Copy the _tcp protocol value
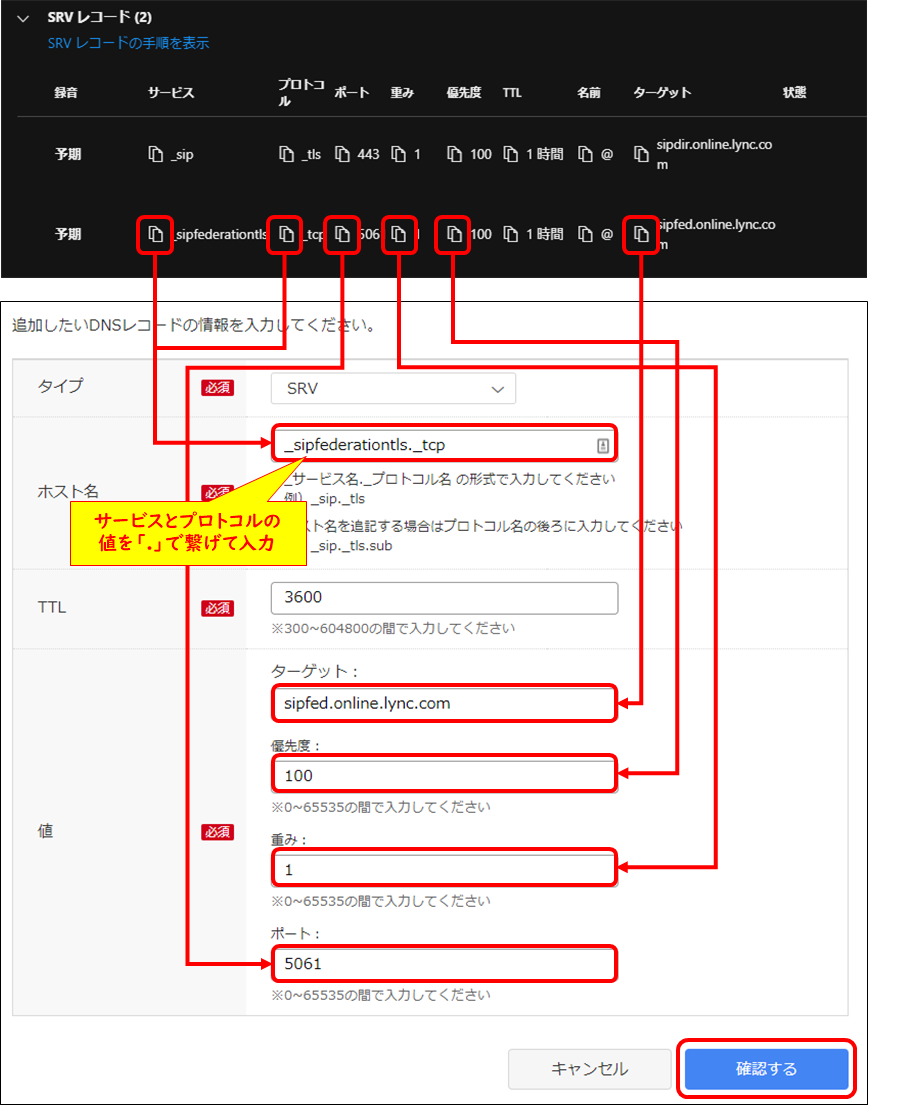 coord(286,234)
